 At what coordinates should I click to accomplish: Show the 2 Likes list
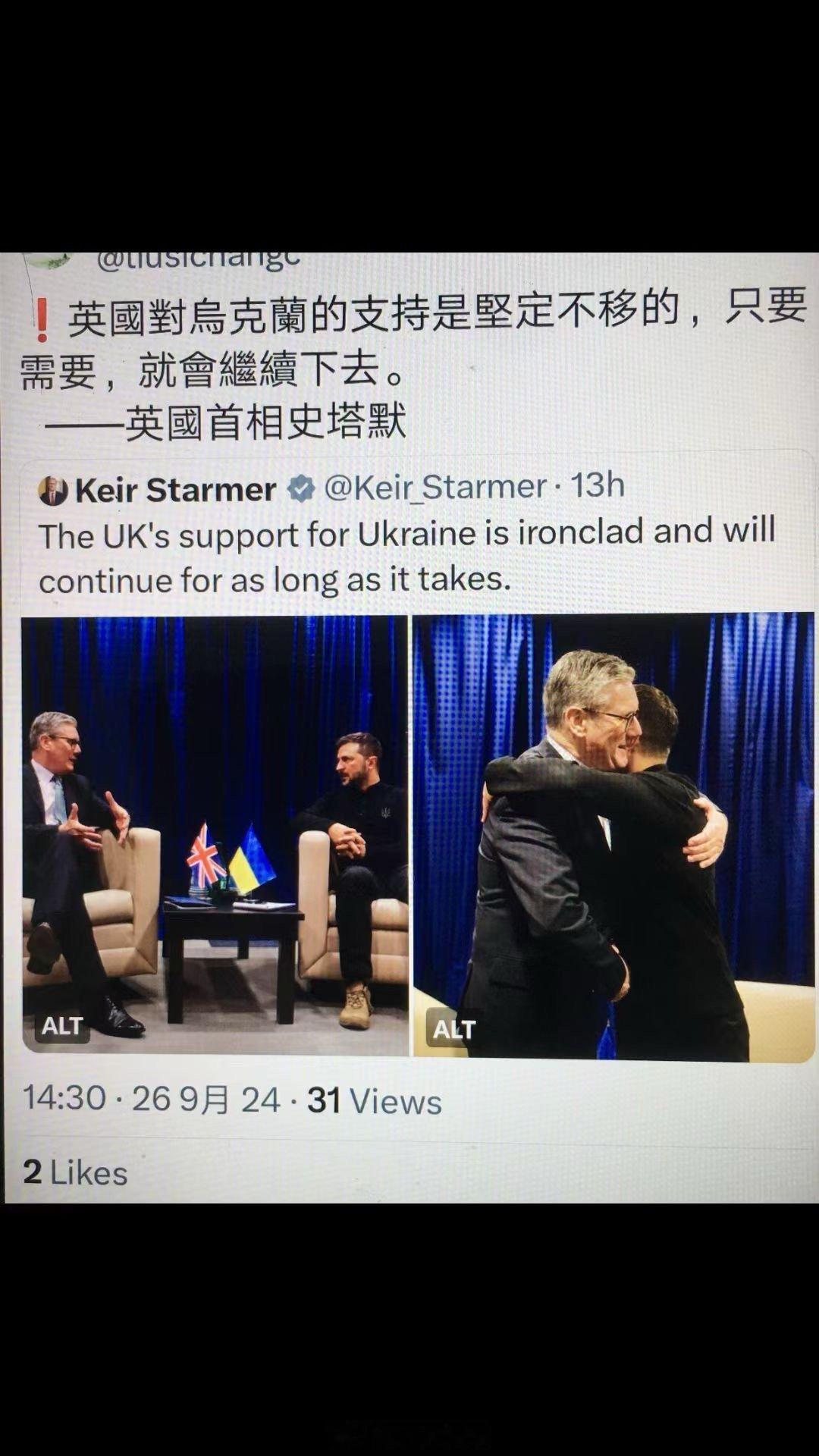[x=75, y=1172]
